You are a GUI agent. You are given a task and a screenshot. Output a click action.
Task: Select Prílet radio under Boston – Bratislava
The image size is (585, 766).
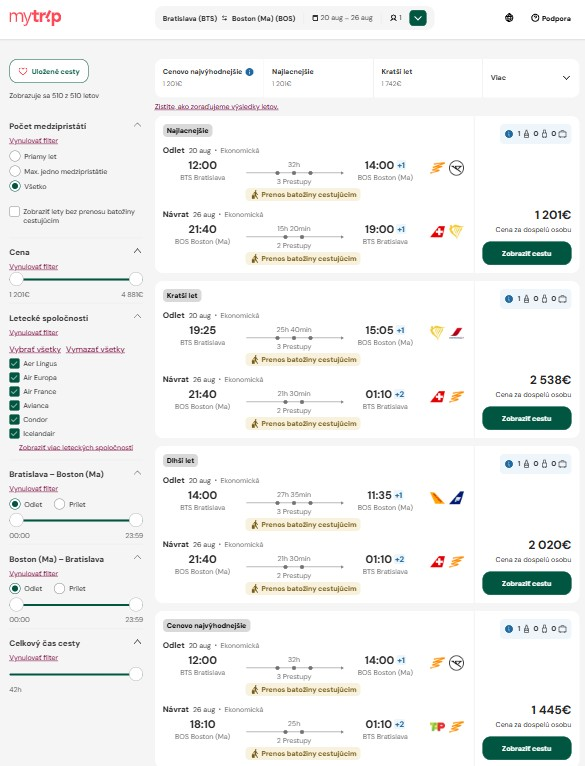pyautogui.click(x=60, y=588)
